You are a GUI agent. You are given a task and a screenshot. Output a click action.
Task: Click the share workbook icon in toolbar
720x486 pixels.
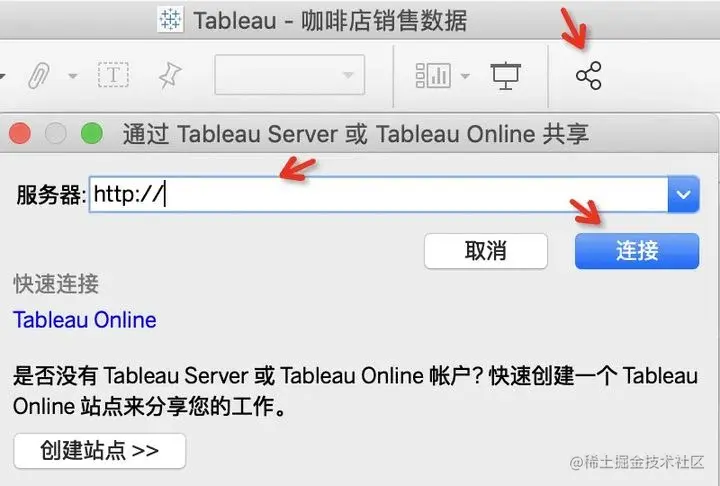tap(588, 75)
